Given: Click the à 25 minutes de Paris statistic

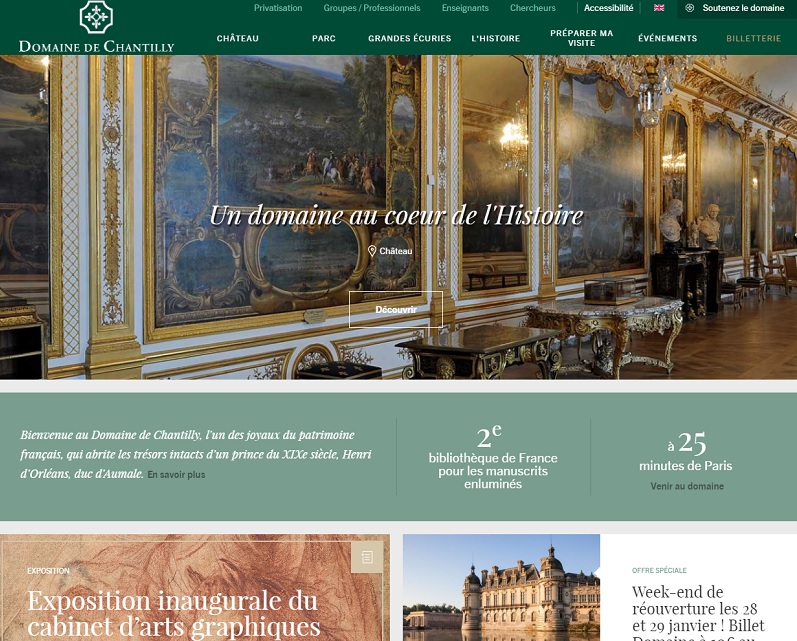Looking at the screenshot, I should coord(686,450).
